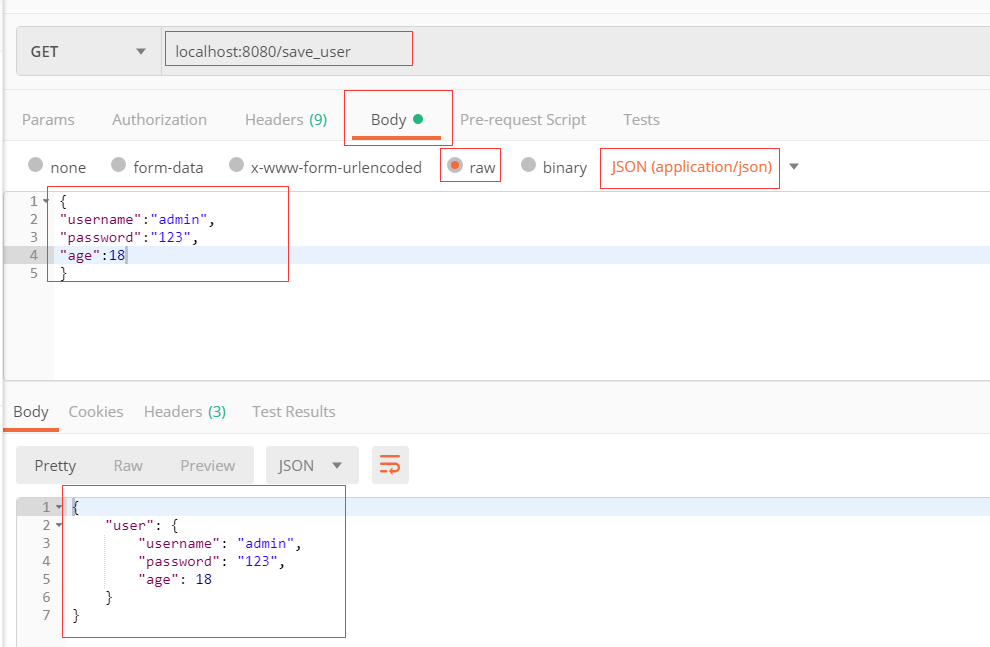This screenshot has height=647, width=990.
Task: Collapse request body JSON at line 1
Action: (x=46, y=201)
